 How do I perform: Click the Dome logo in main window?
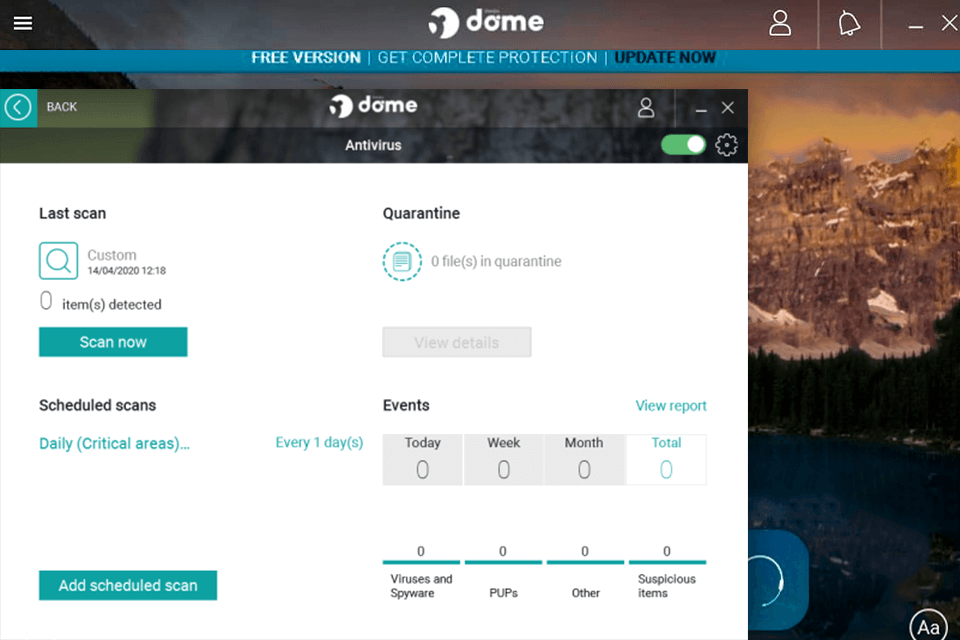(x=486, y=23)
